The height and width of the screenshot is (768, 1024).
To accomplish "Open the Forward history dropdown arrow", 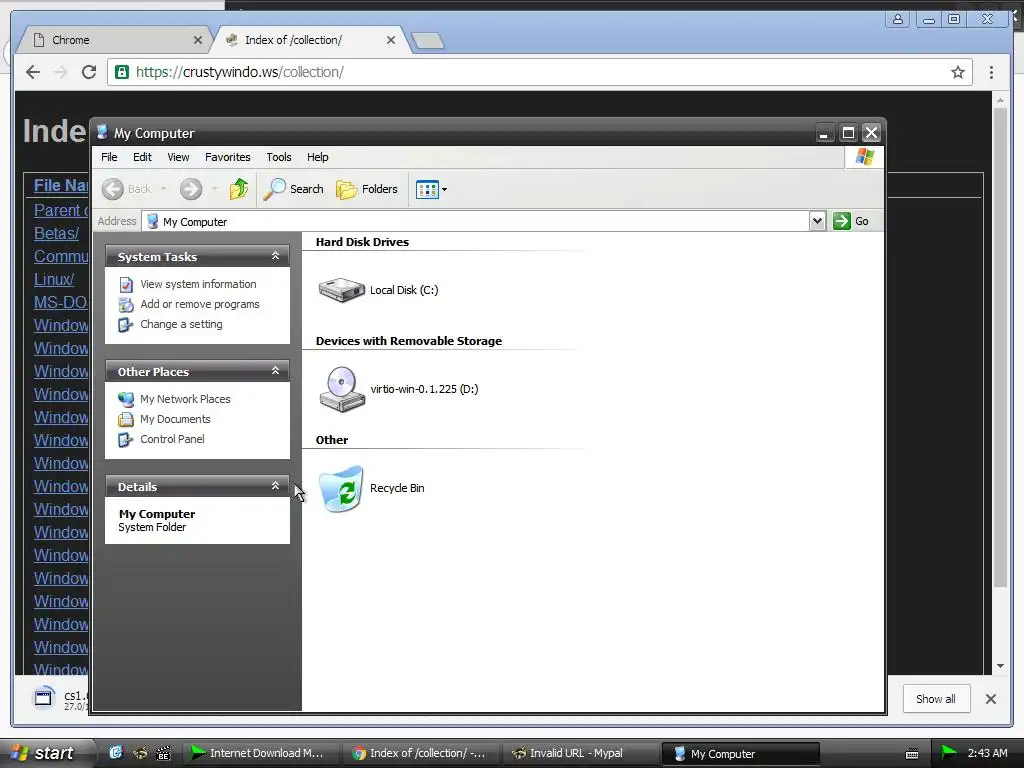I will [214, 189].
